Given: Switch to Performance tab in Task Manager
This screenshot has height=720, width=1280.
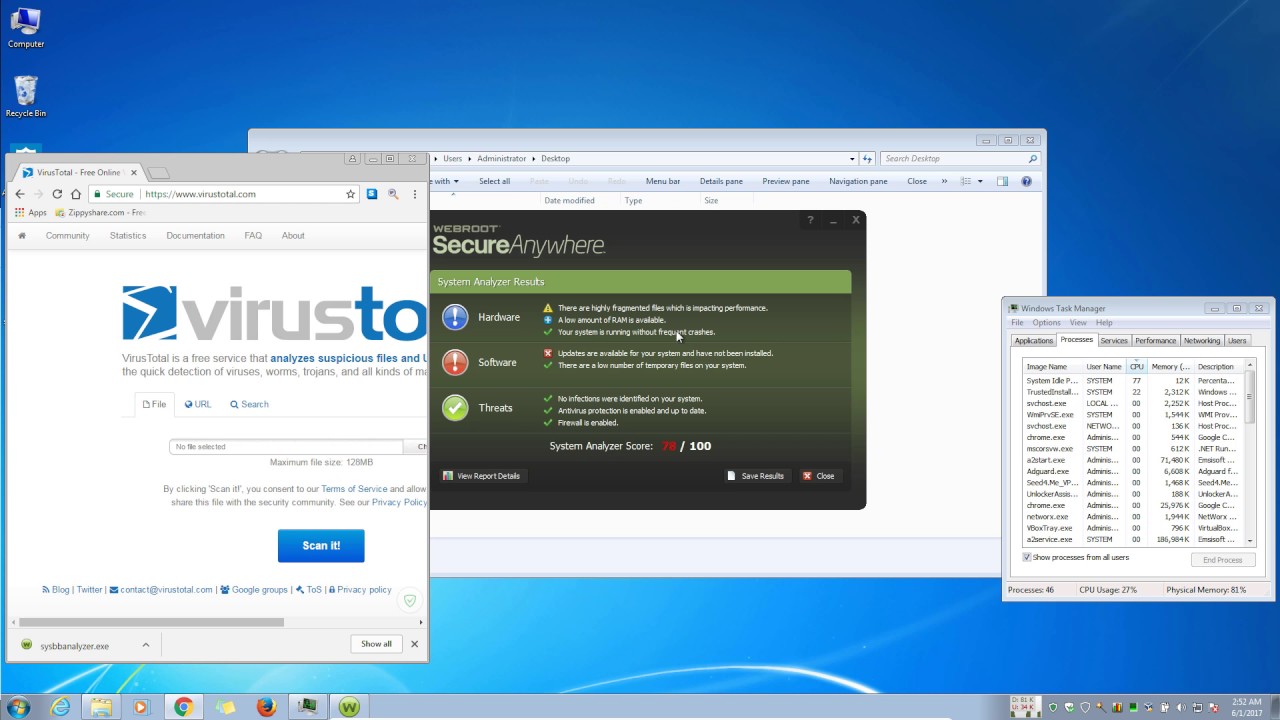Looking at the screenshot, I should 1155,340.
